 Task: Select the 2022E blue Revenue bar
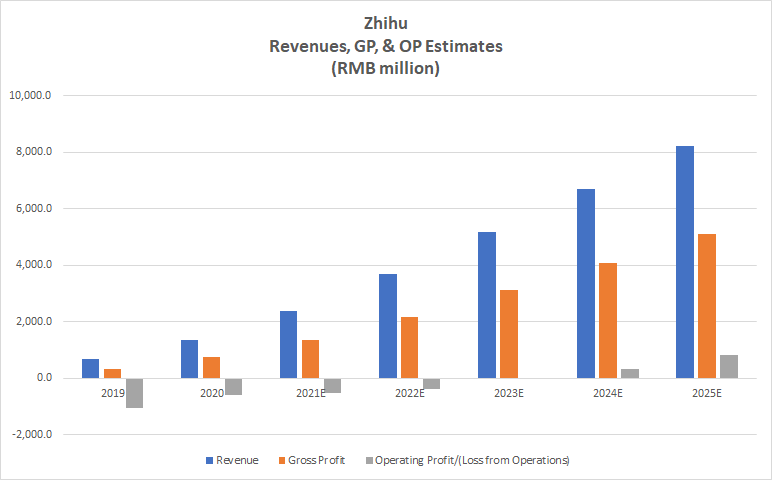pyautogui.click(x=388, y=326)
